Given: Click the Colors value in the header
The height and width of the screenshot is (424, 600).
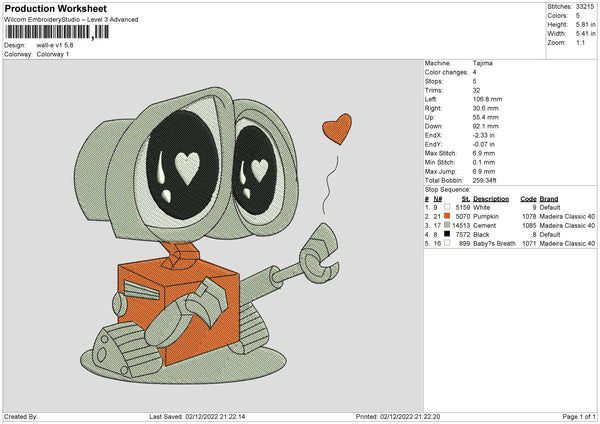Looking at the screenshot, I should coord(578,16).
